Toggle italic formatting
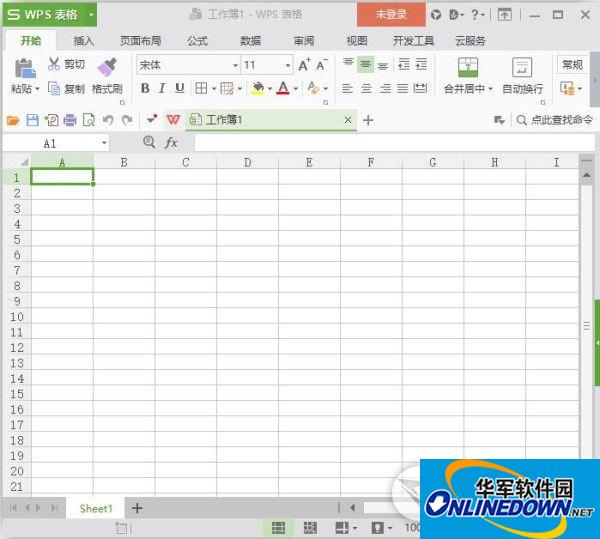The image size is (600, 539). [x=162, y=88]
